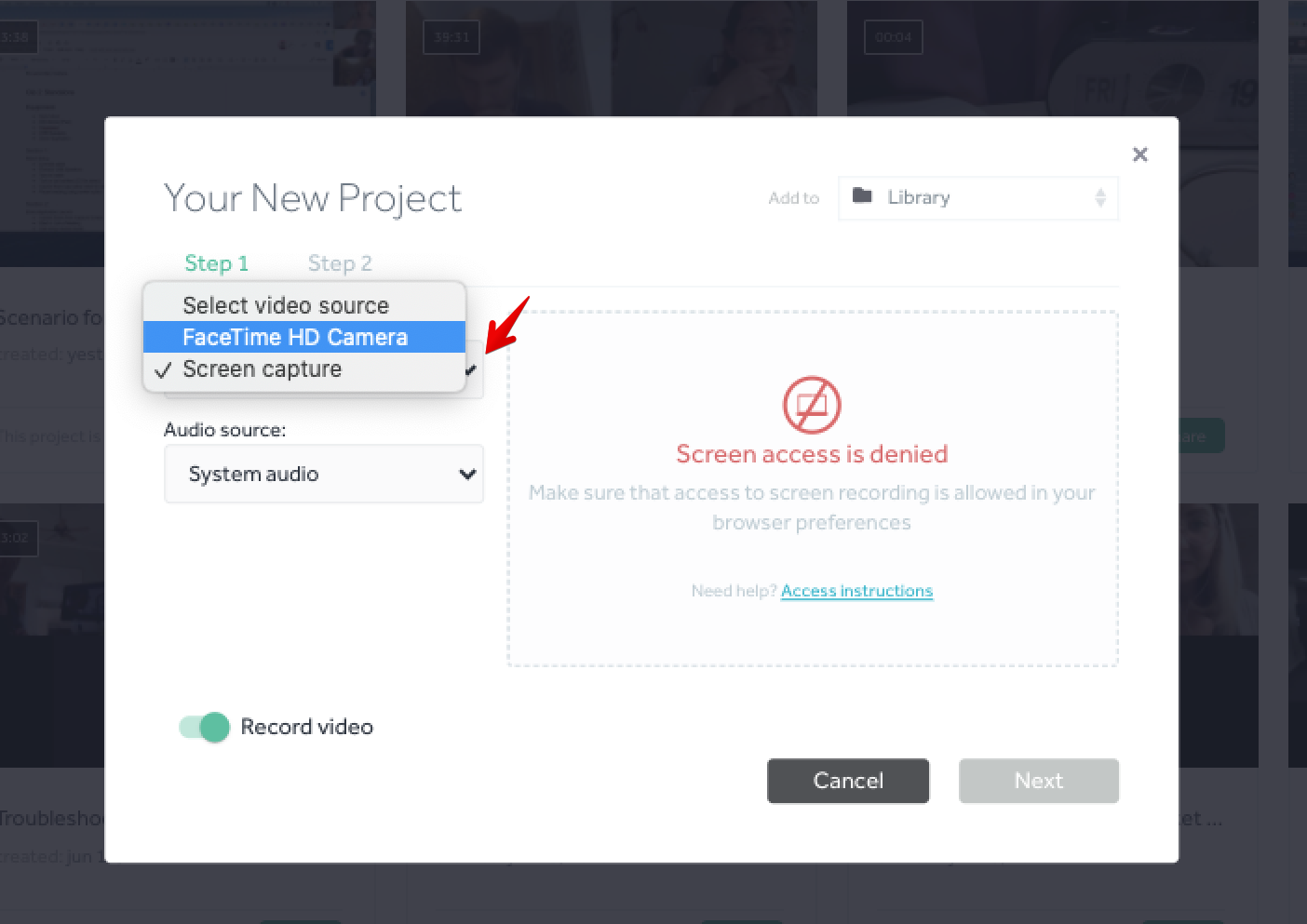This screenshot has height=924, width=1307.
Task: Click the checkmark next to Screen capture
Action: [x=164, y=370]
